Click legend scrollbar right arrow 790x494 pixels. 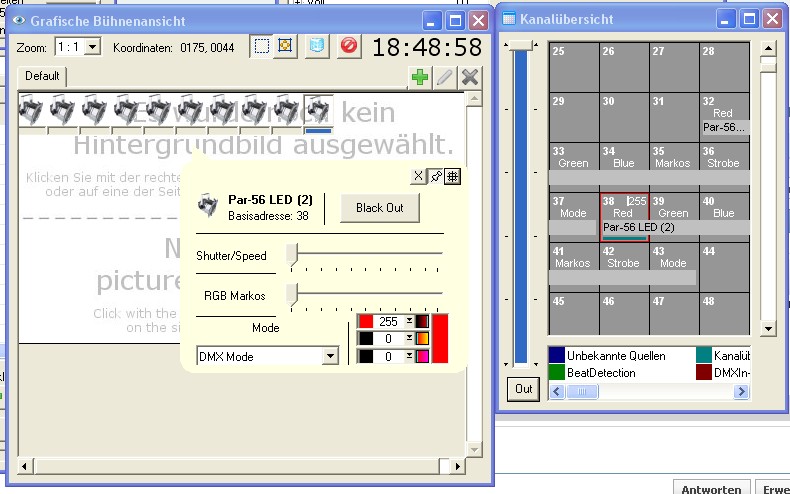click(x=741, y=392)
